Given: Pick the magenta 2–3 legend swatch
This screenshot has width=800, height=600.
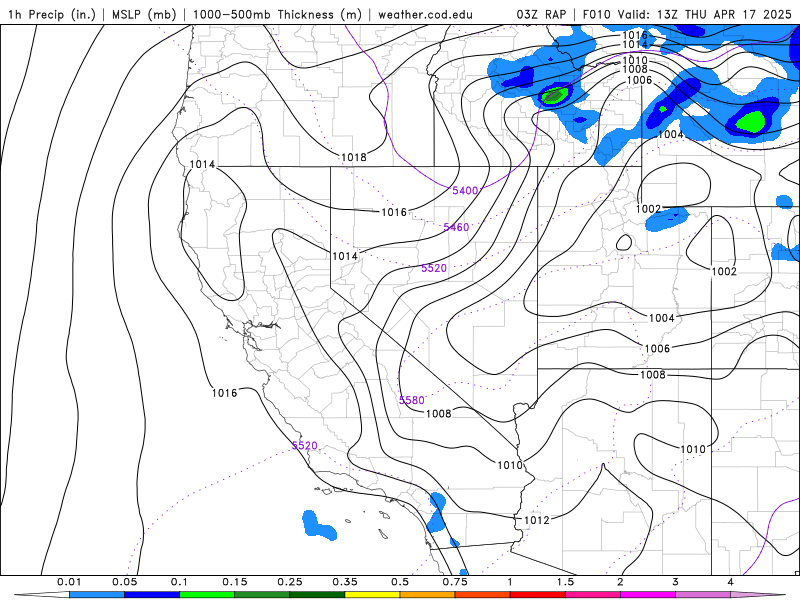Looking at the screenshot, I should [x=648, y=595].
